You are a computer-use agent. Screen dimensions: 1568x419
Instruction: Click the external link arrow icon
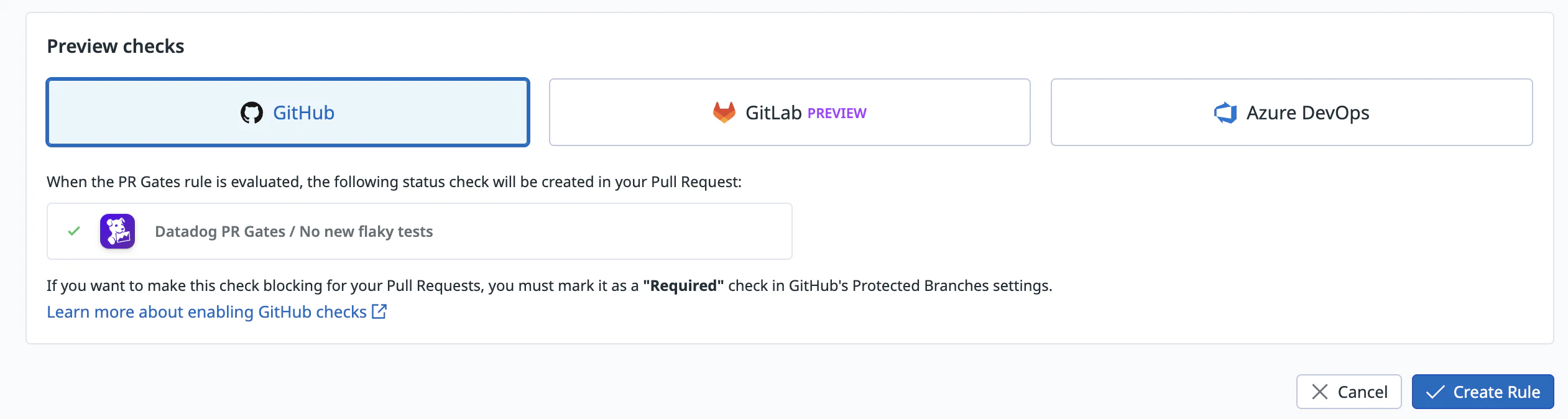[379, 311]
